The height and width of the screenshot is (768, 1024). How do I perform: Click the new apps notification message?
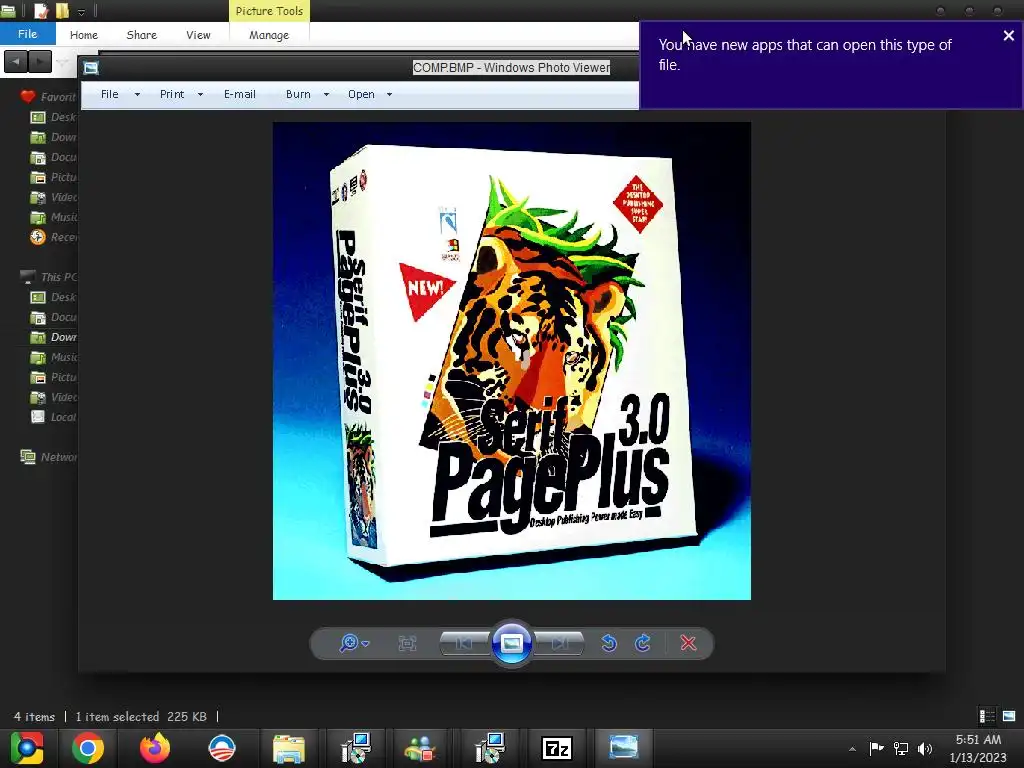coord(805,55)
